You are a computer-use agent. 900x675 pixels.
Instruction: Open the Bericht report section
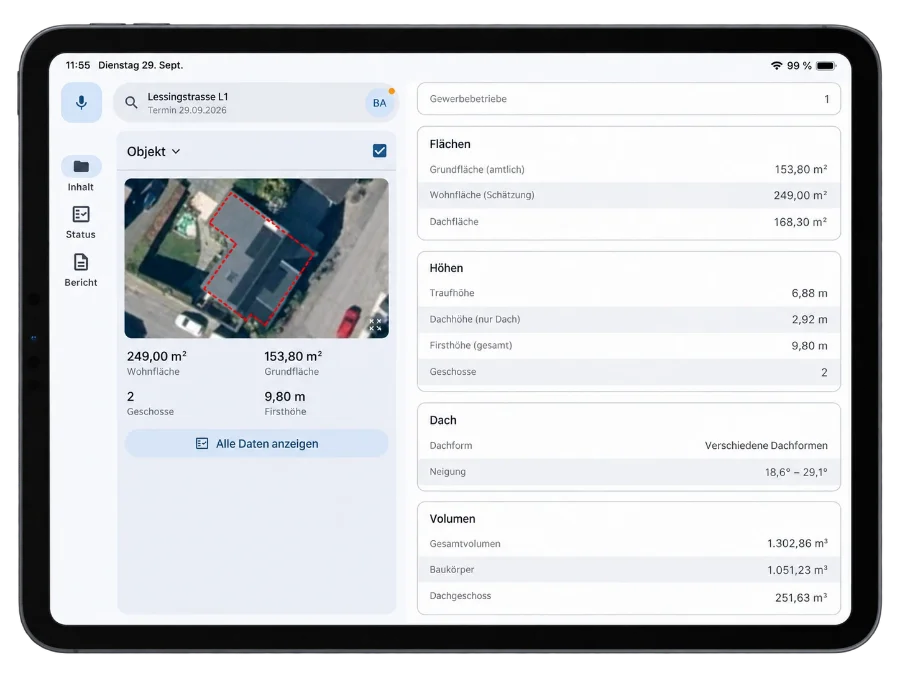81,270
